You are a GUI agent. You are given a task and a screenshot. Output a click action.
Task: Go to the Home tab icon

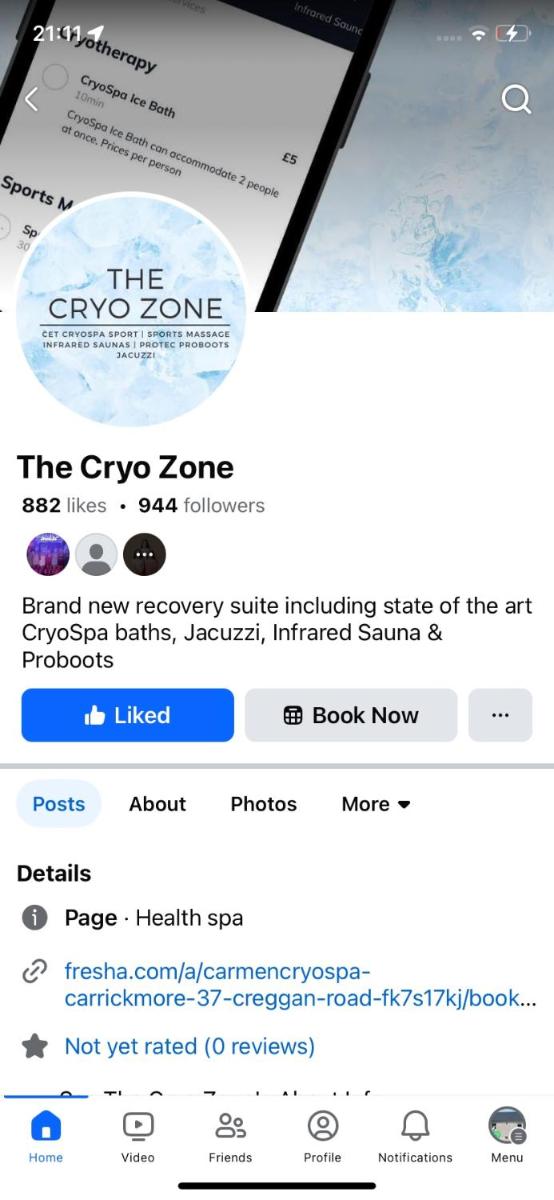pyautogui.click(x=46, y=1126)
